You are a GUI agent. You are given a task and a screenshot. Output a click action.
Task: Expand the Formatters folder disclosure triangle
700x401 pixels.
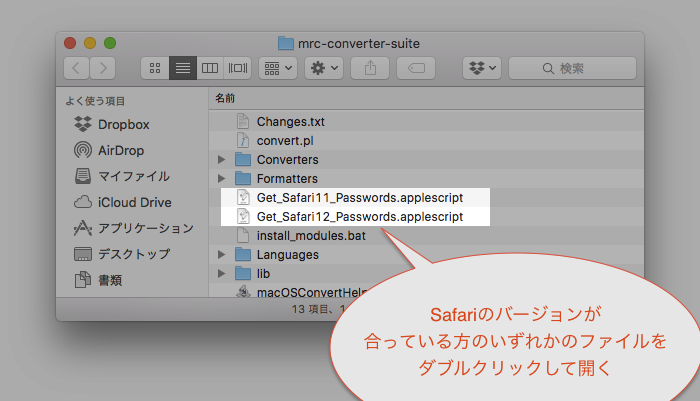(222, 179)
